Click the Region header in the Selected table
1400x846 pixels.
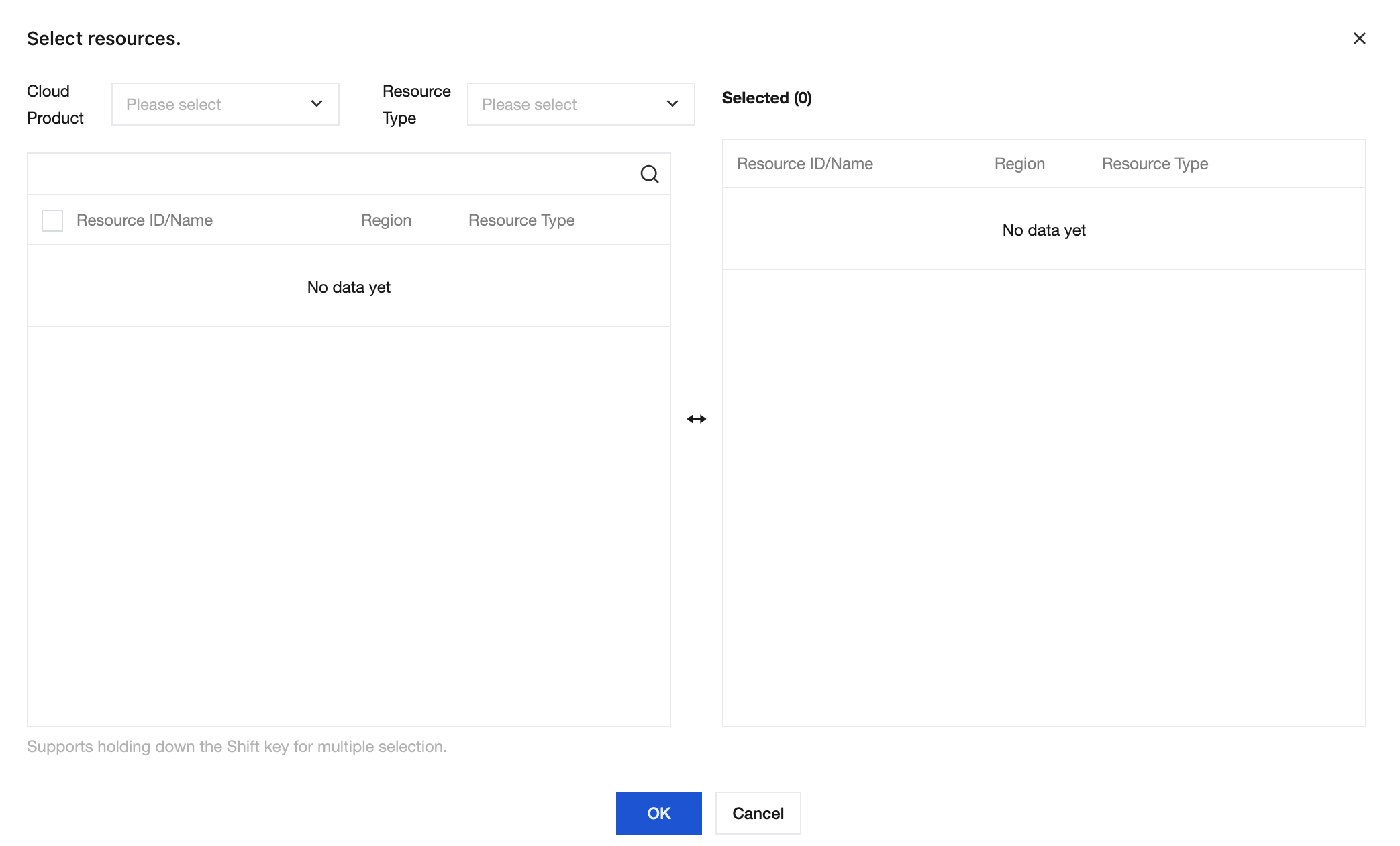click(x=1019, y=164)
